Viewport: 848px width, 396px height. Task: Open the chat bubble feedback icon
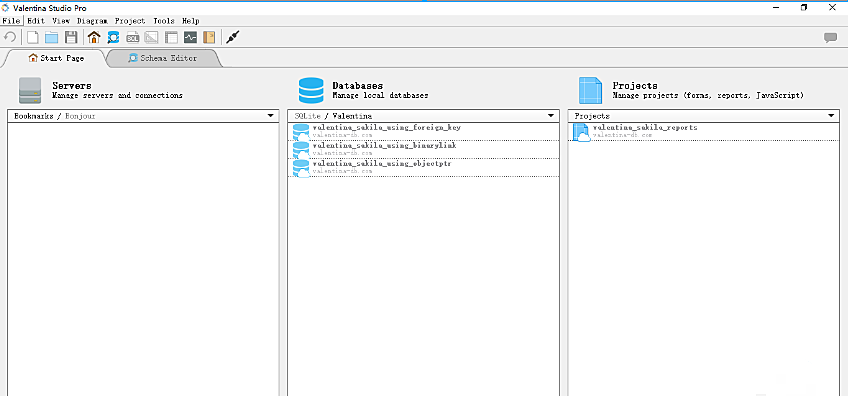830,37
